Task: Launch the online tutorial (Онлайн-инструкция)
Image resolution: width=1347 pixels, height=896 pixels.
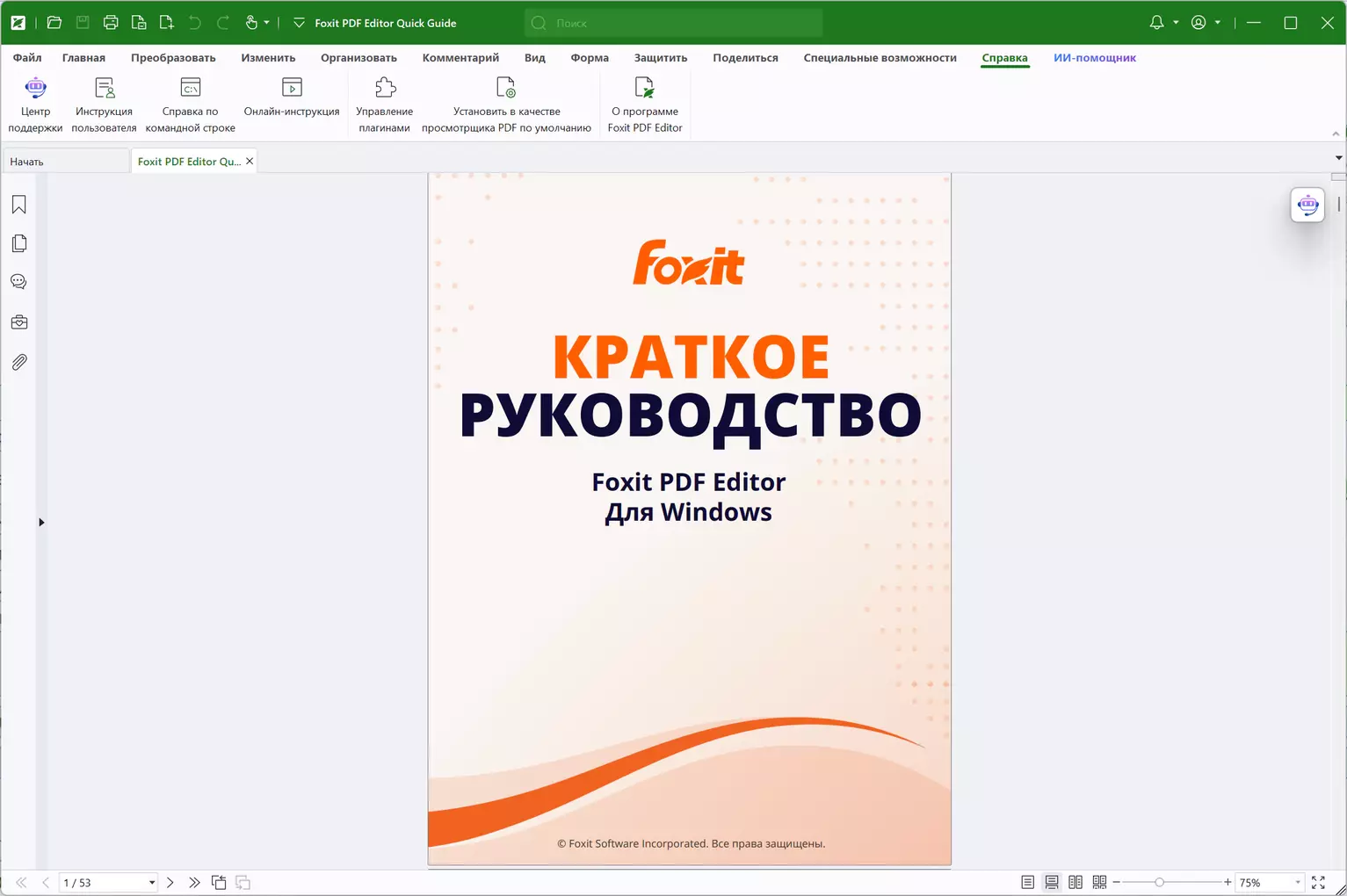Action: [x=292, y=98]
